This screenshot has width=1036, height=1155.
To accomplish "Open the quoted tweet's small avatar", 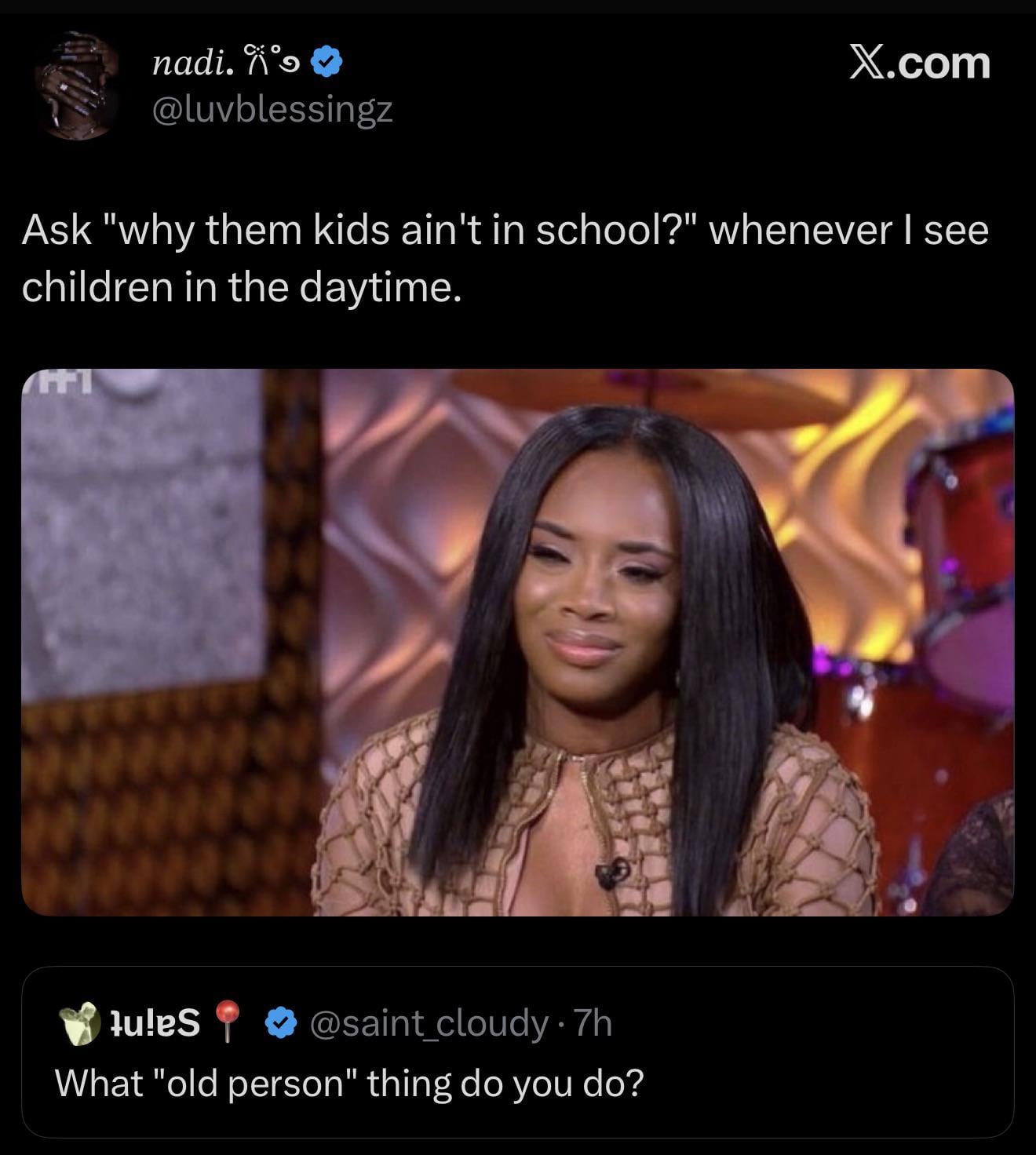I will point(80,1023).
